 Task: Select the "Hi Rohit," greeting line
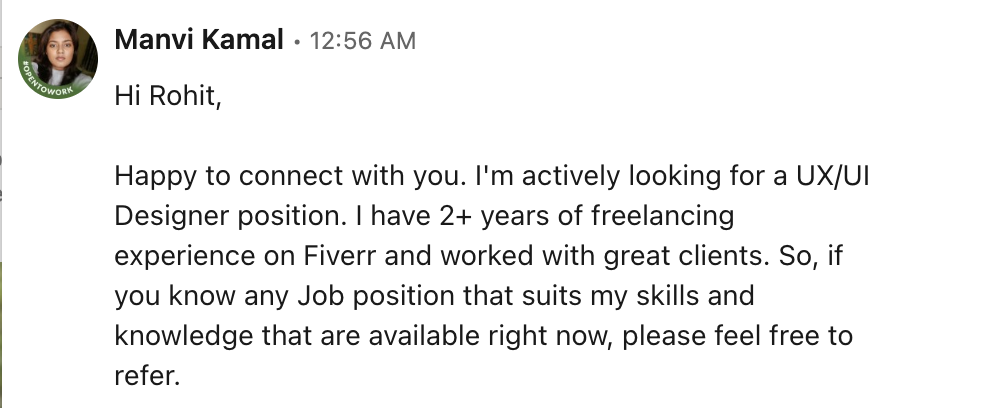(168, 96)
